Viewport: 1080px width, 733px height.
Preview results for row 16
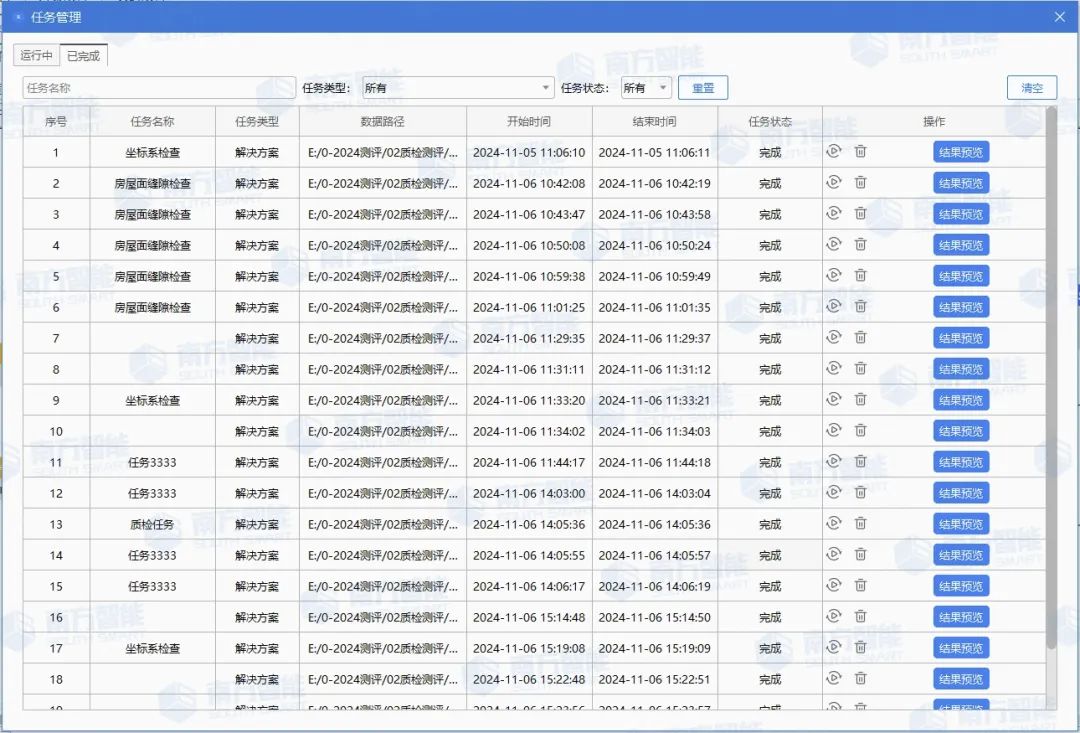(961, 617)
